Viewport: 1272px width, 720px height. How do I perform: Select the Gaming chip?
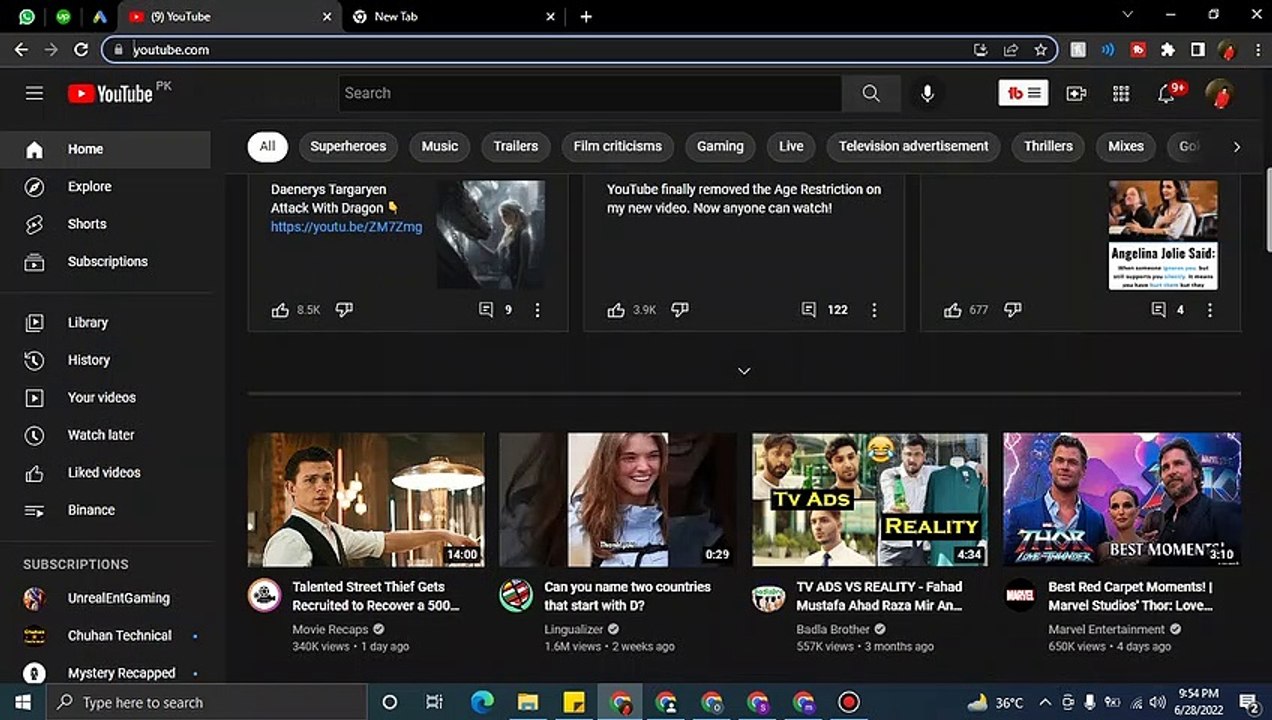(x=720, y=146)
